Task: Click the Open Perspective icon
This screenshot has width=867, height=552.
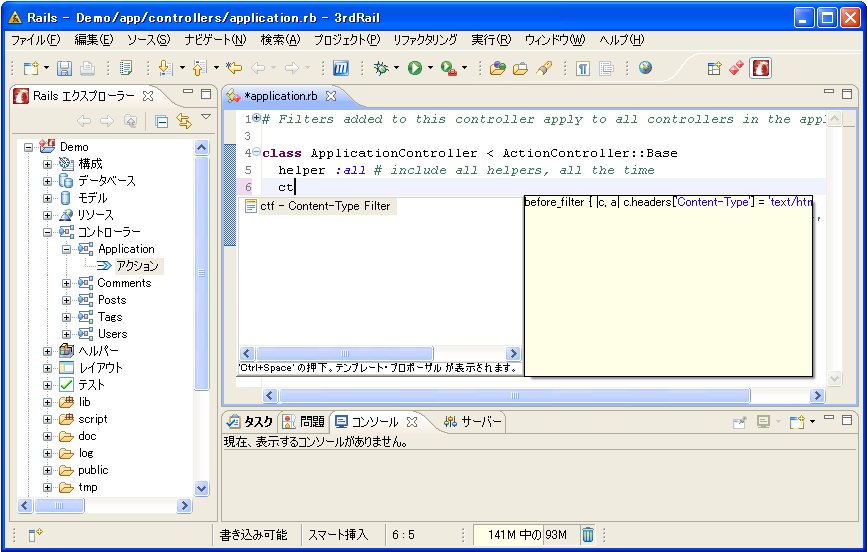Action: coord(714,68)
